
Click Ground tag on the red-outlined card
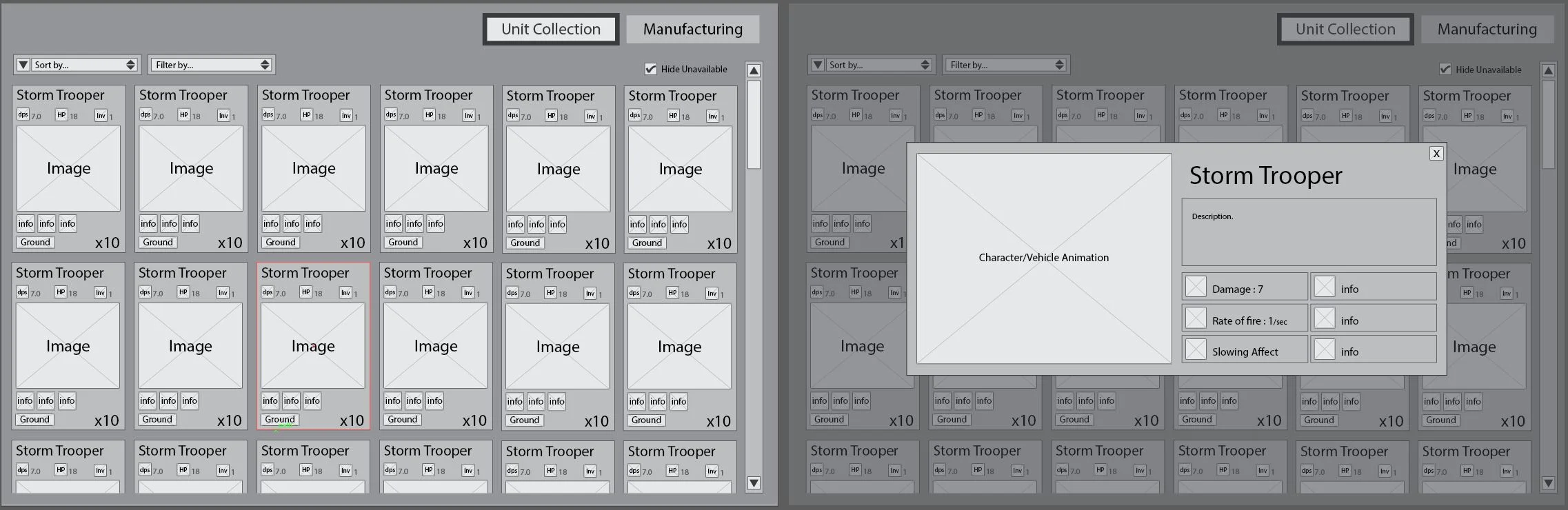280,420
